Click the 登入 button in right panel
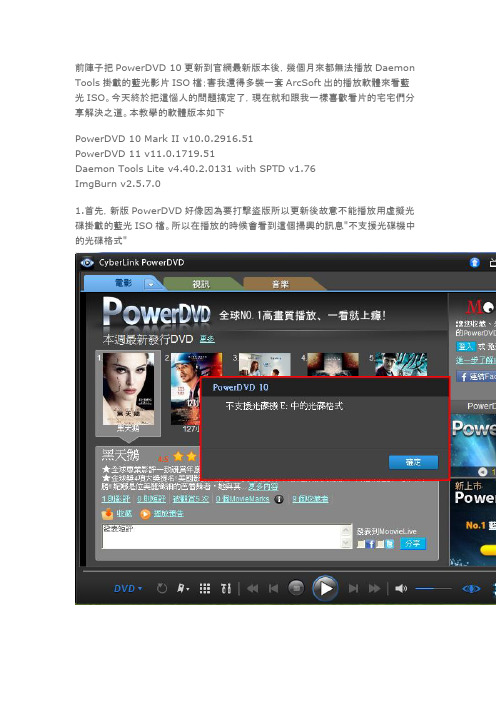Viewport: 496px width, 702px height. coord(465,347)
